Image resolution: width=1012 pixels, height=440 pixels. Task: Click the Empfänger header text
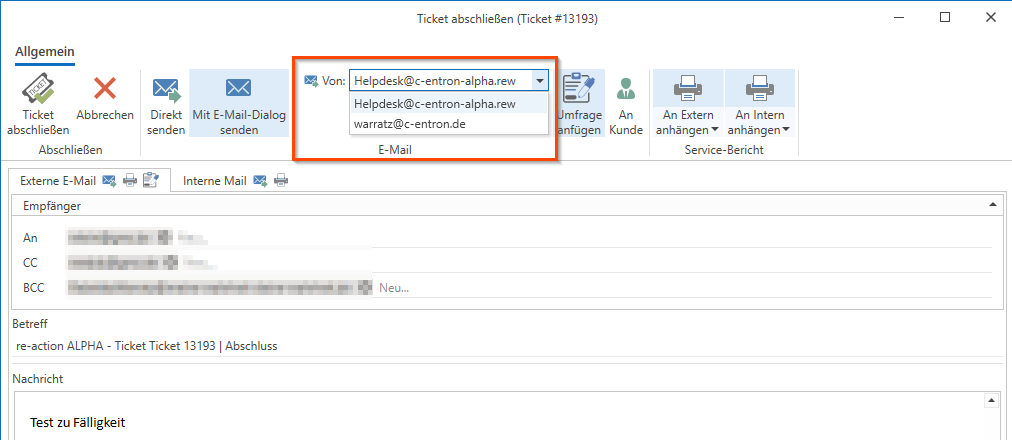tap(52, 206)
